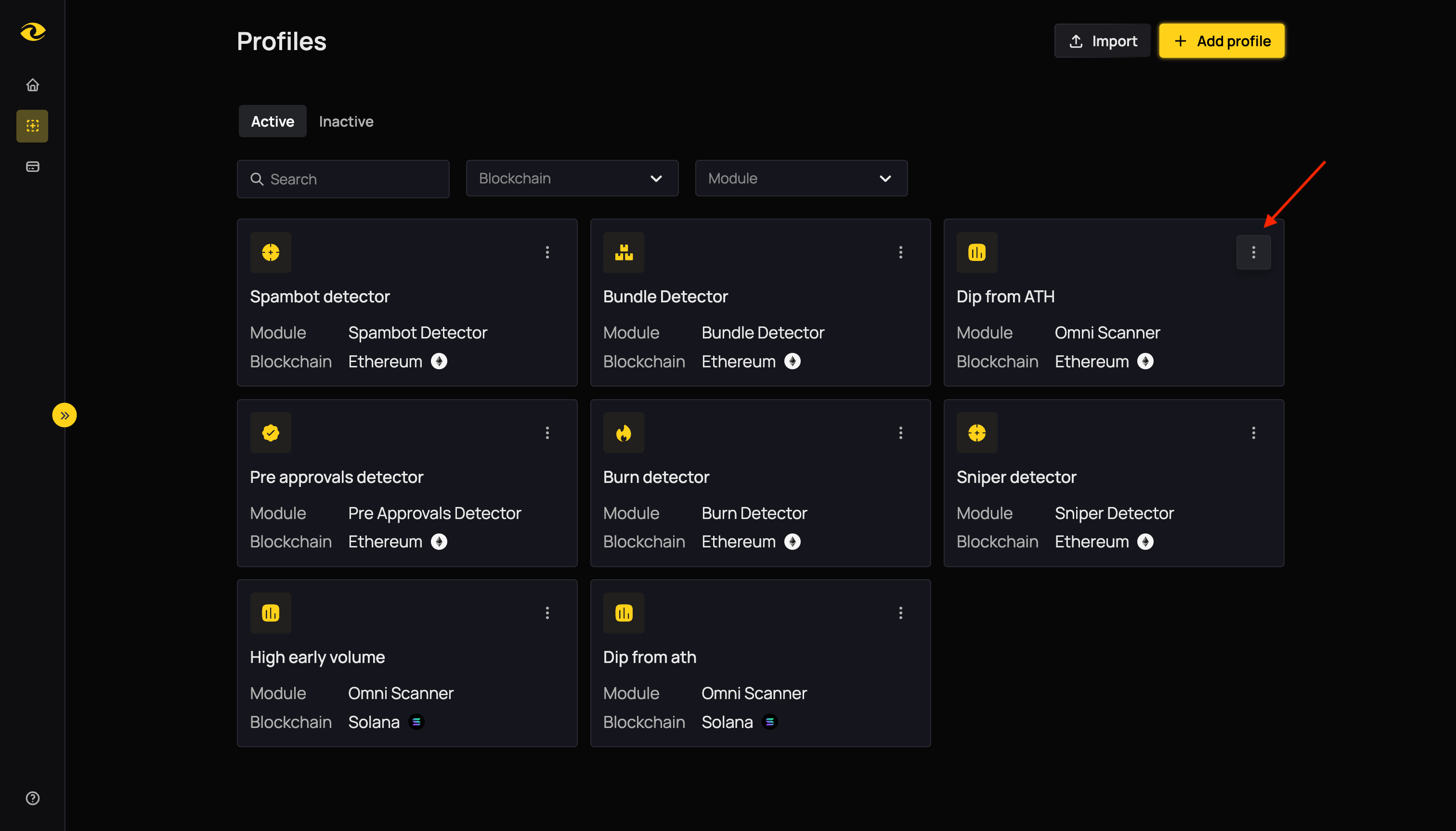This screenshot has width=1456, height=831.
Task: Click the Add profile button
Action: coord(1222,41)
